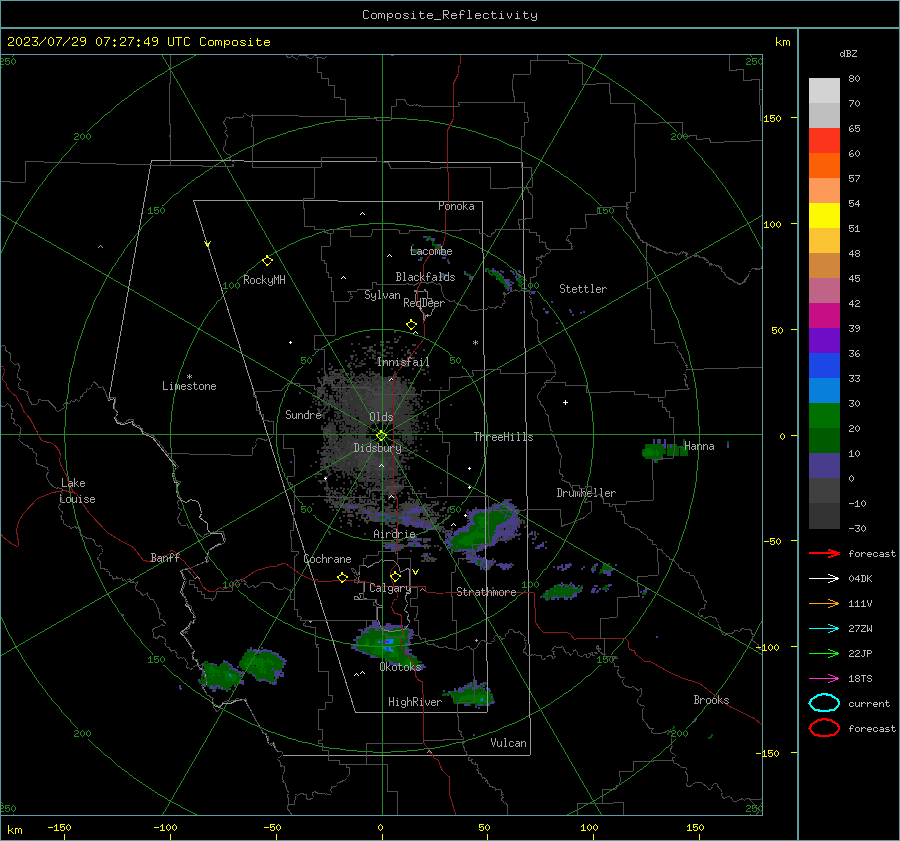The image size is (900, 841).
Task: Click the HighRiver label
Action: click(415, 702)
